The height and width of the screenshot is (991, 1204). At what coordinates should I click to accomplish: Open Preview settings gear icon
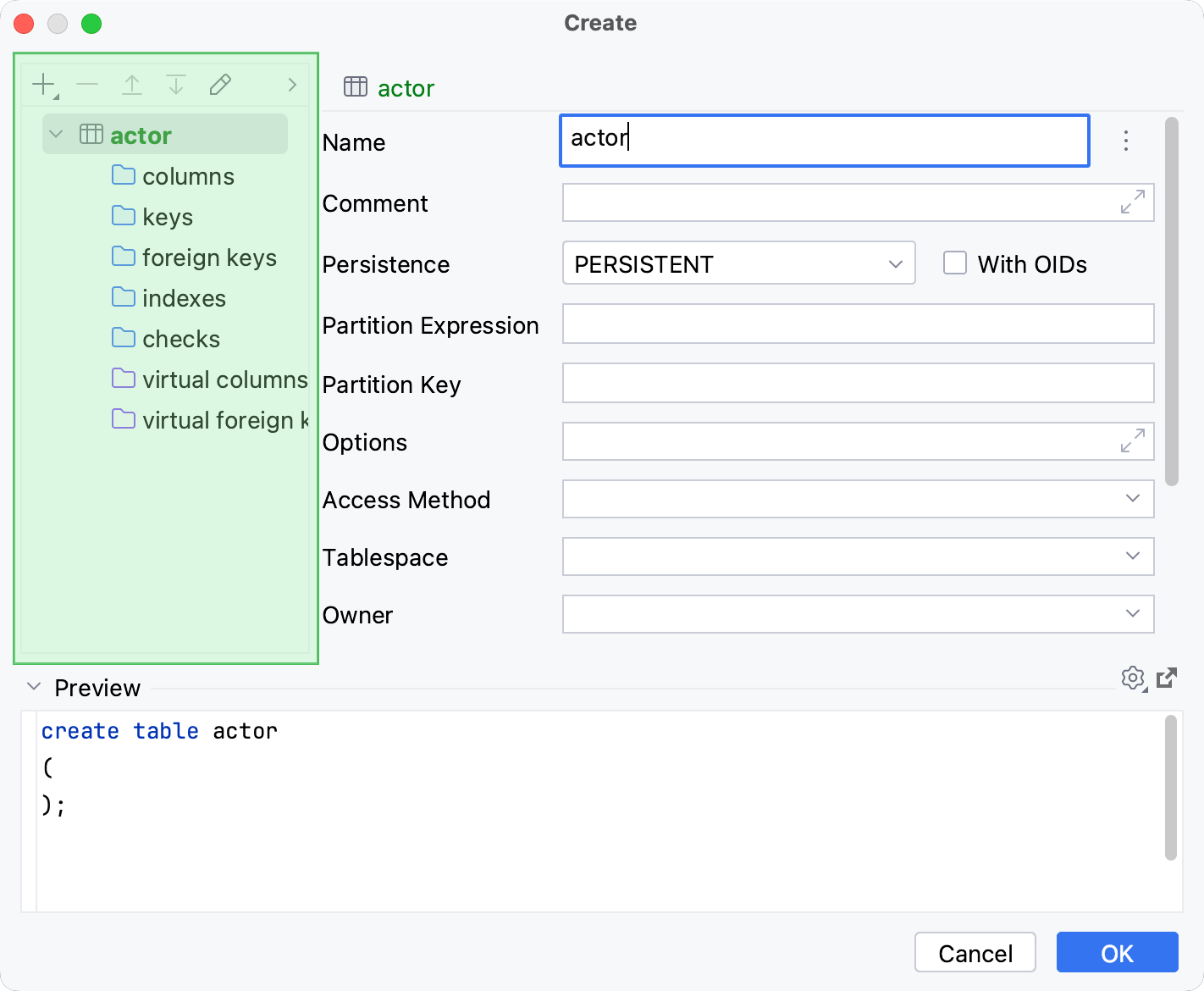coord(1133,678)
